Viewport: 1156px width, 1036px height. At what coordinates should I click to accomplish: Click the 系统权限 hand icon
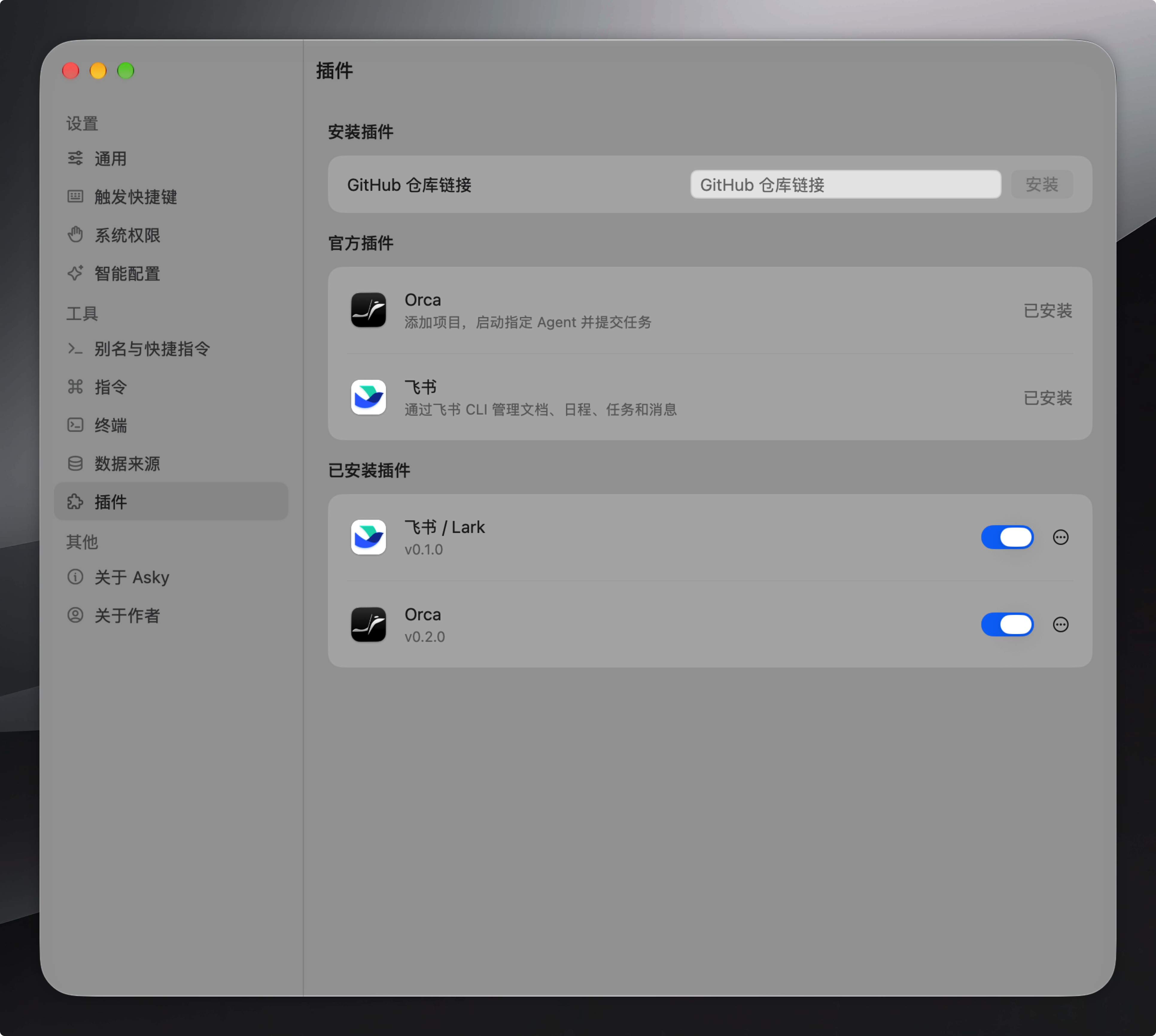(x=75, y=234)
